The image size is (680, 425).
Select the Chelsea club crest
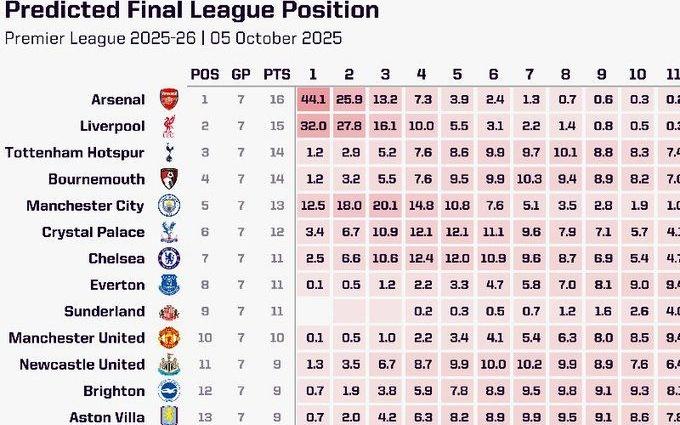169,258
